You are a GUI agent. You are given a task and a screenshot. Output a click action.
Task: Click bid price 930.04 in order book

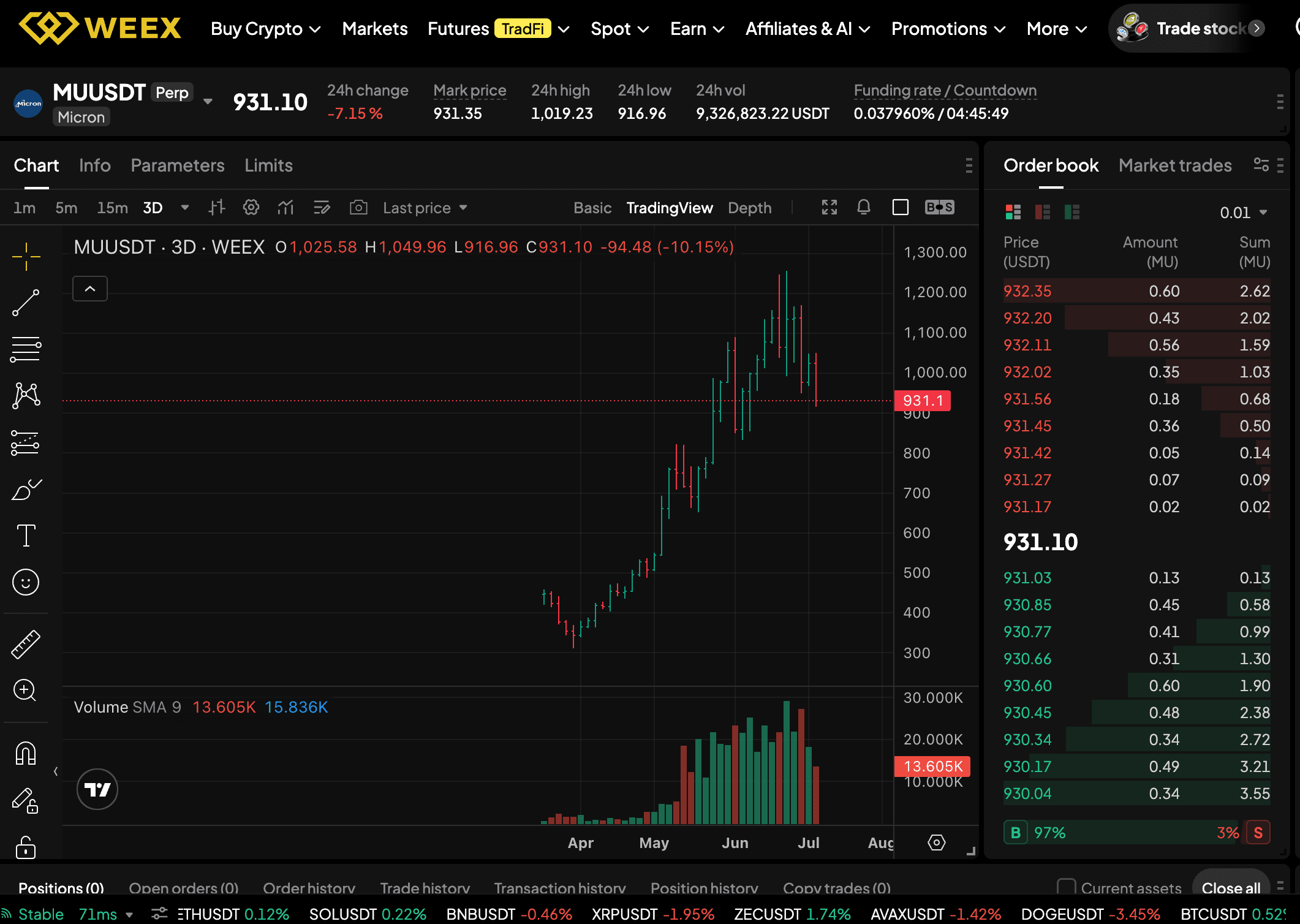[1027, 793]
